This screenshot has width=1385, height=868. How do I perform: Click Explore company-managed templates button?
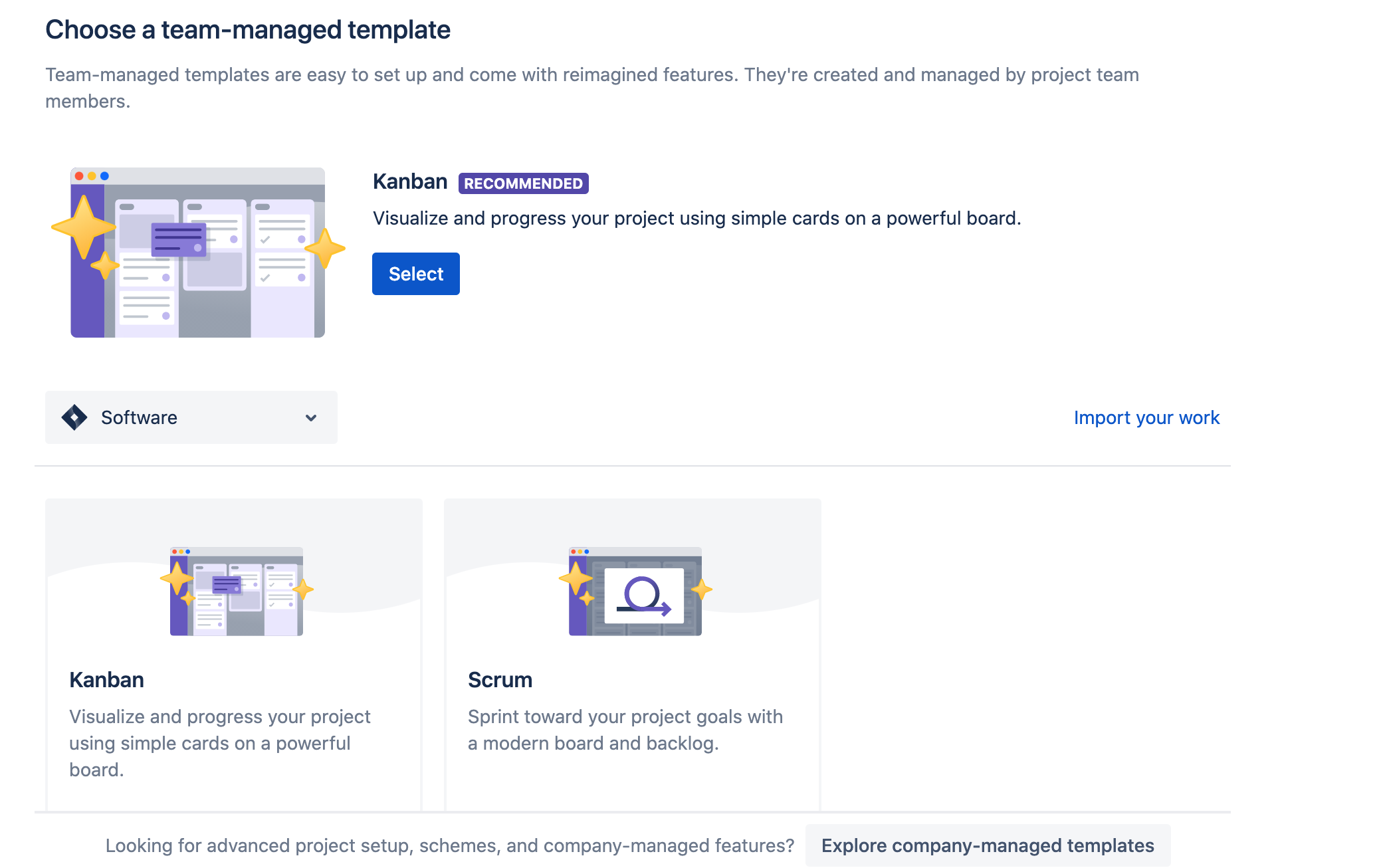[x=988, y=845]
